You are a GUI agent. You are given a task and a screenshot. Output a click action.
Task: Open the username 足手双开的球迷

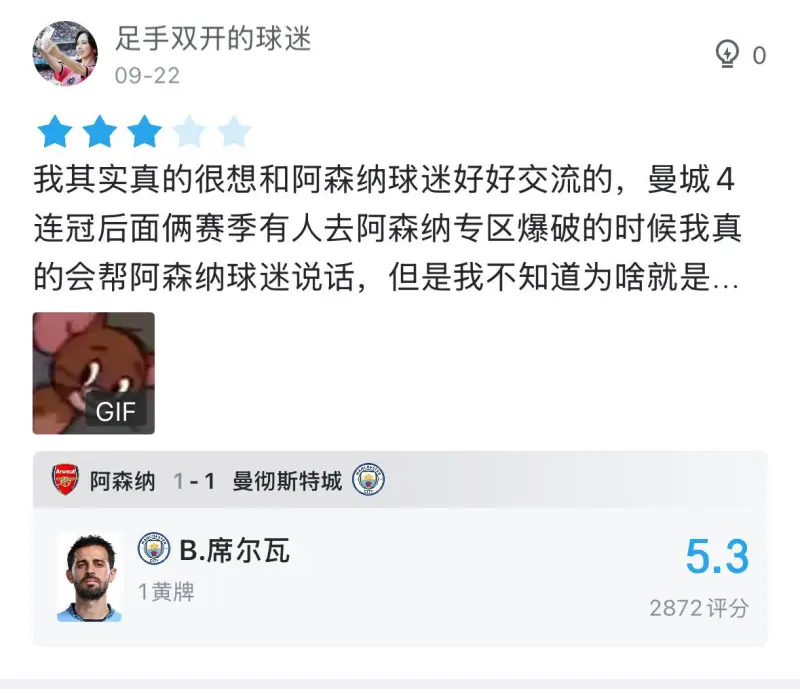[x=213, y=38]
